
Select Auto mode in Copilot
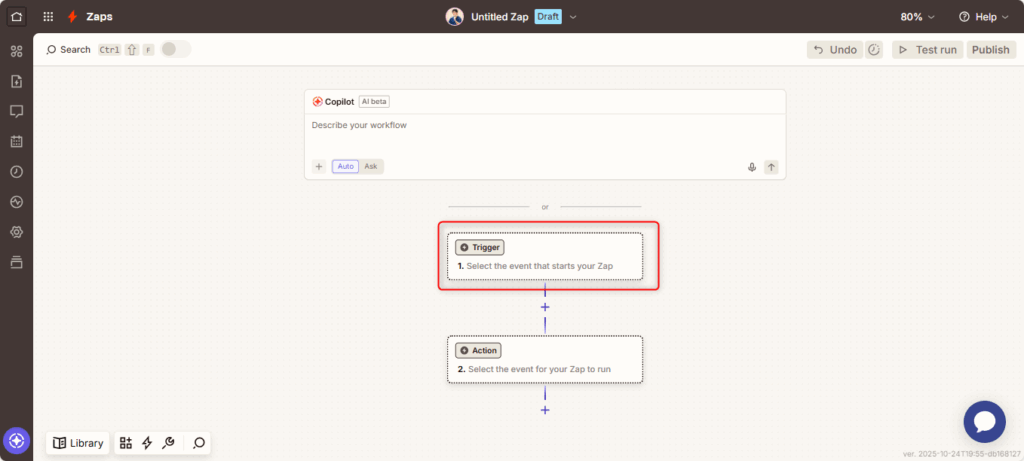pos(345,166)
